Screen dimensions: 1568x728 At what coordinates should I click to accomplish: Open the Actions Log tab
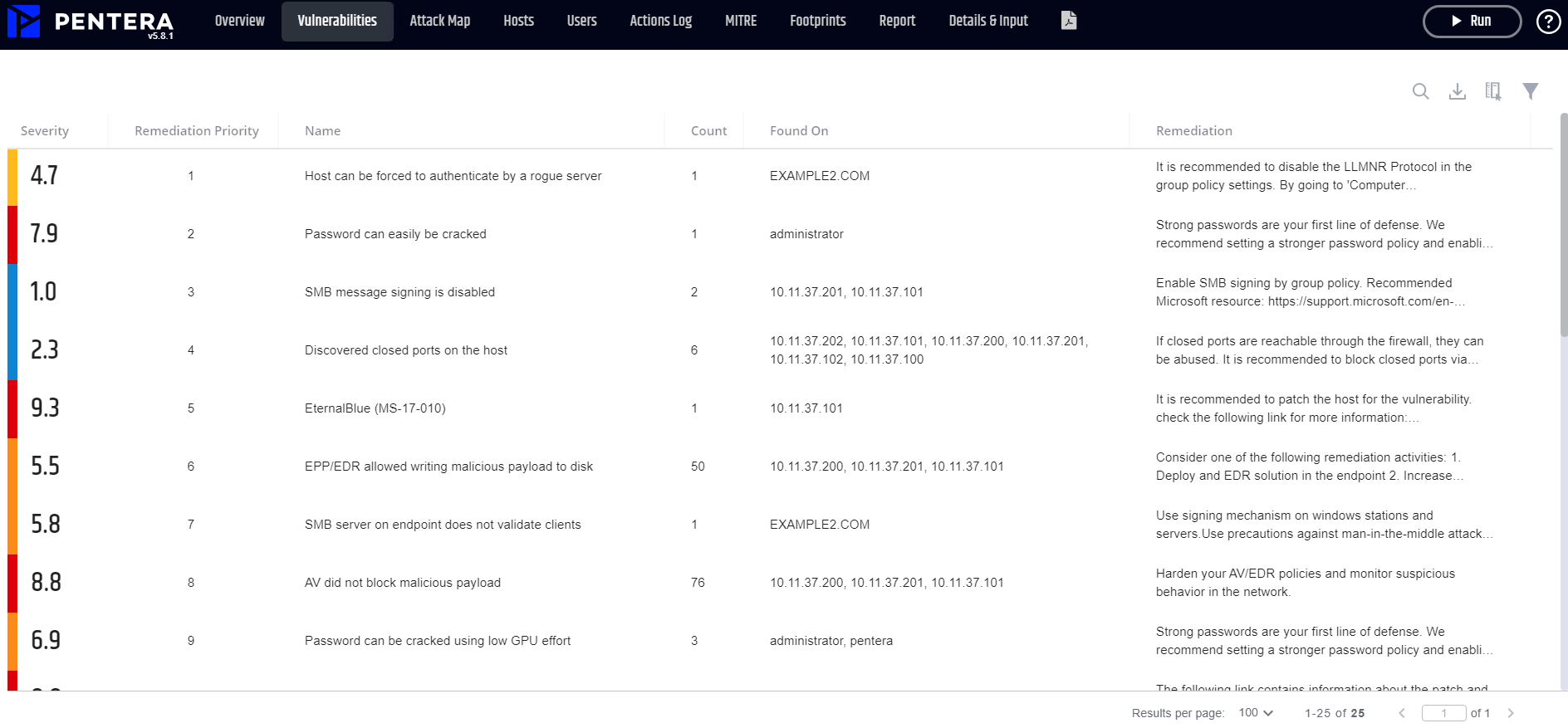pos(660,21)
